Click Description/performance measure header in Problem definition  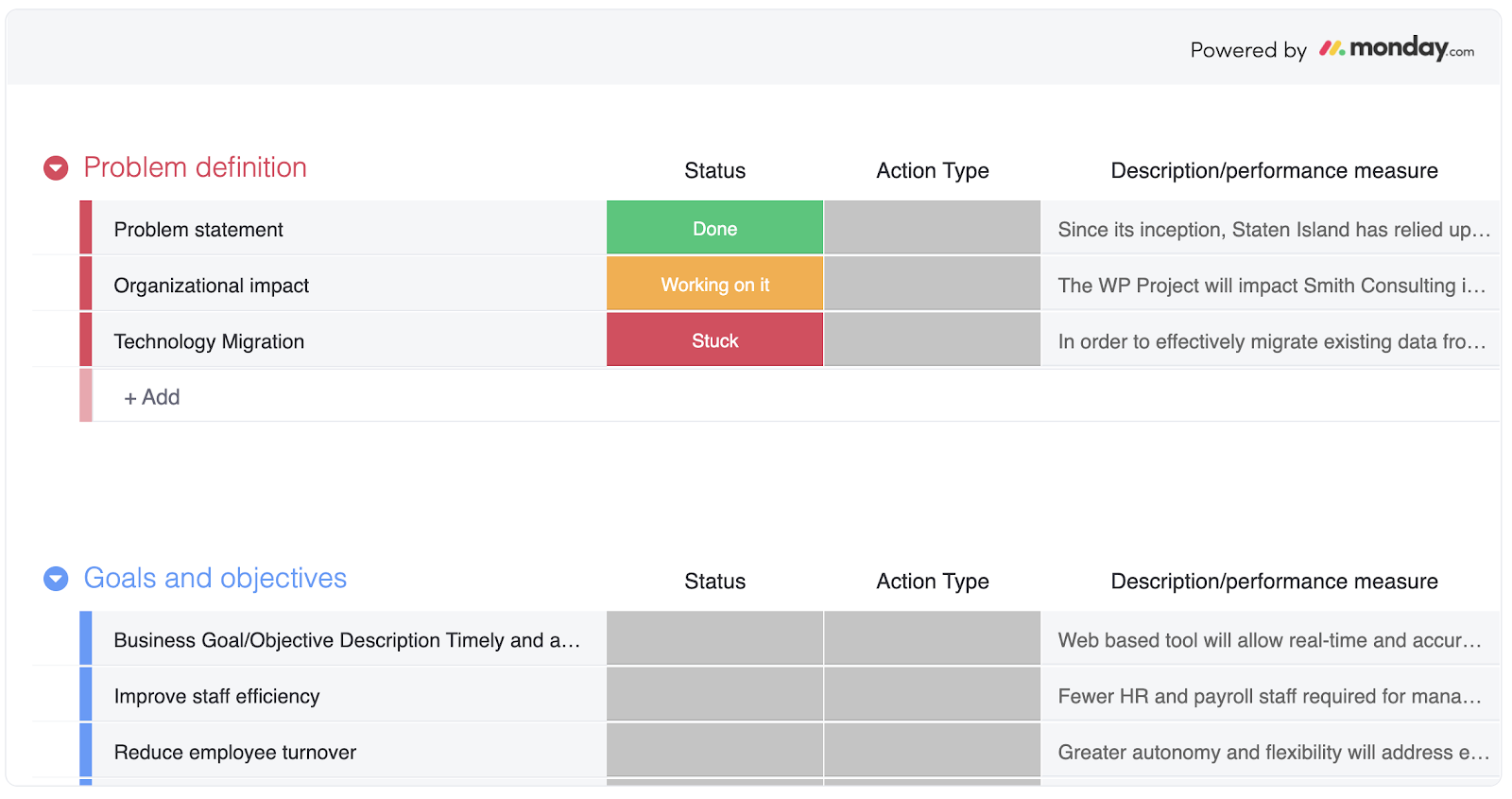[x=1274, y=171]
